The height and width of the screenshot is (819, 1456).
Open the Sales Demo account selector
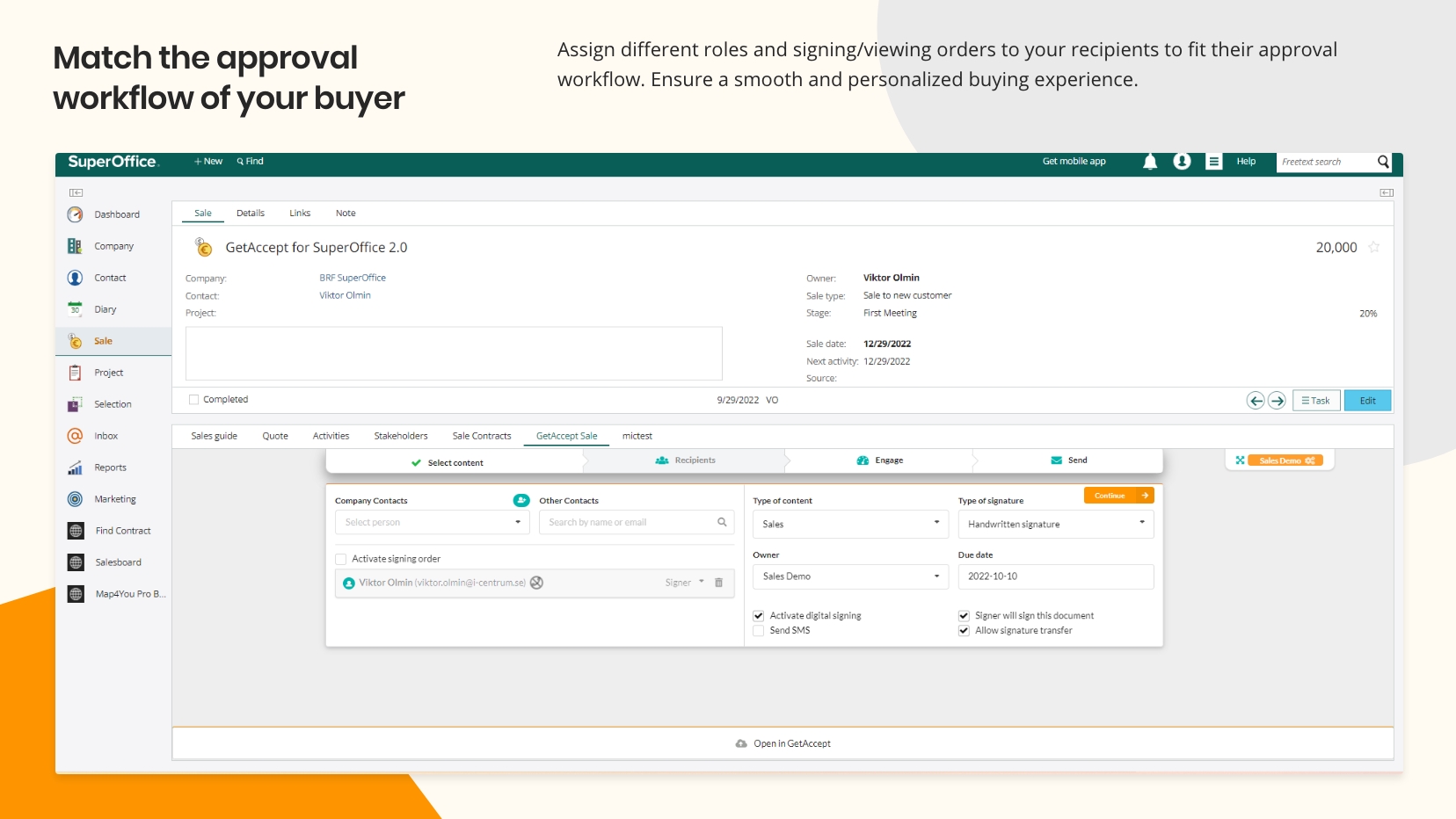(x=1285, y=460)
